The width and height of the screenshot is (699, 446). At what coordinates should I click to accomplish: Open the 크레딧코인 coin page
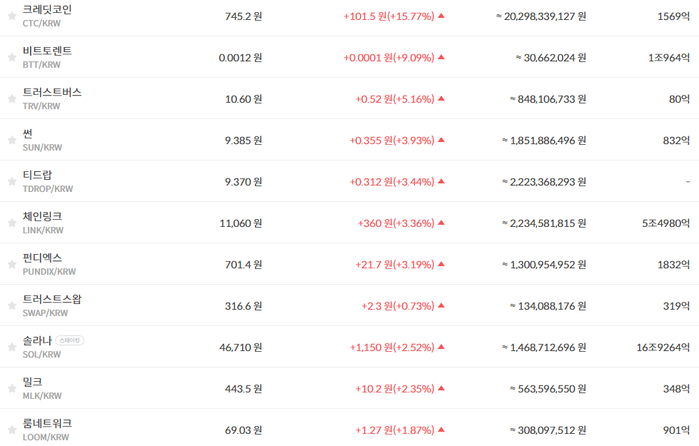tap(47, 9)
